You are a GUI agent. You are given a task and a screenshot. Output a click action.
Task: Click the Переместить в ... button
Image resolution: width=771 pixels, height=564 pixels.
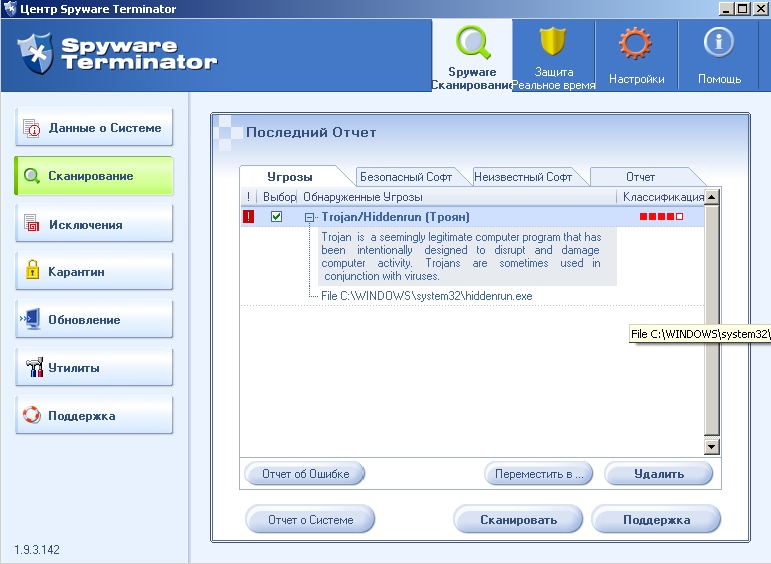pos(538,474)
